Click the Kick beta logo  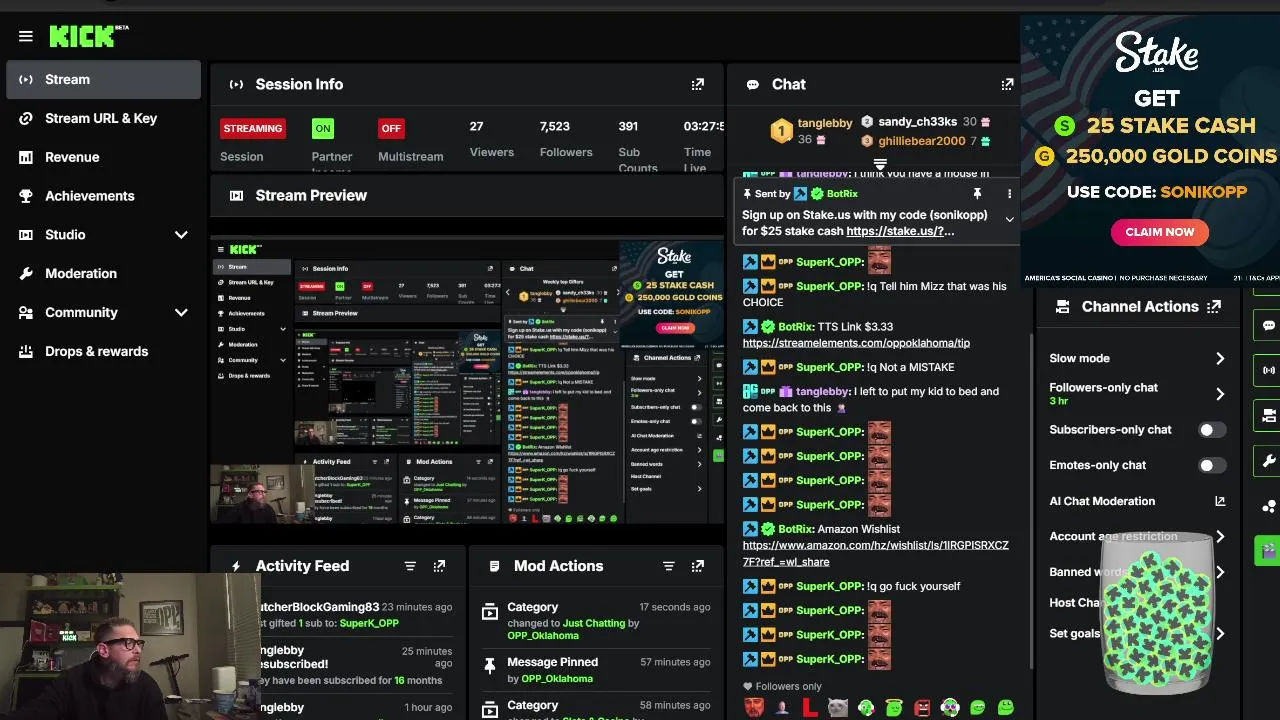[89, 36]
